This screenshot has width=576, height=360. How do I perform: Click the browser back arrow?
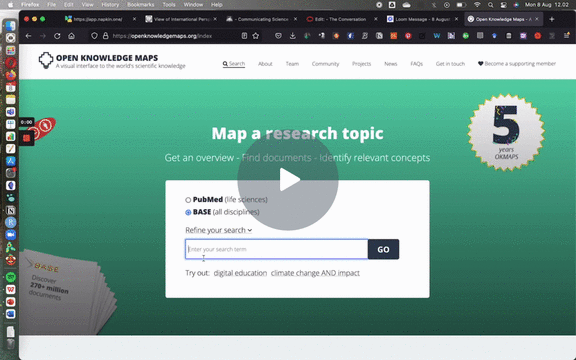point(28,36)
